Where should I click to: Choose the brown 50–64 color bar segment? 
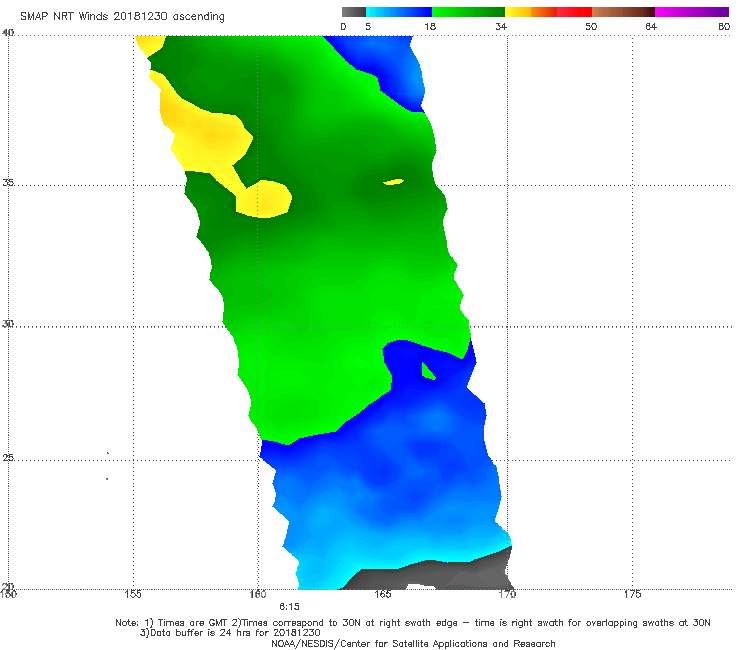click(x=623, y=12)
